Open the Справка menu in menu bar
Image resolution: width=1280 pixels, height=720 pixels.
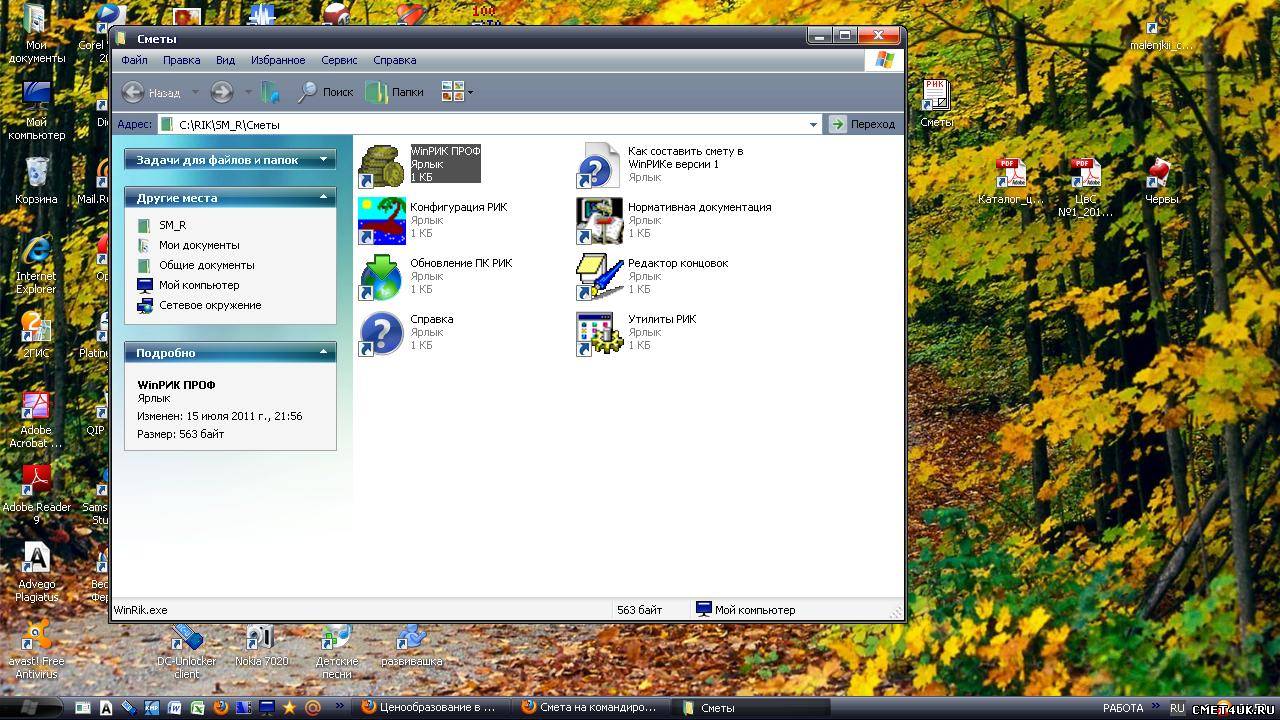point(394,60)
